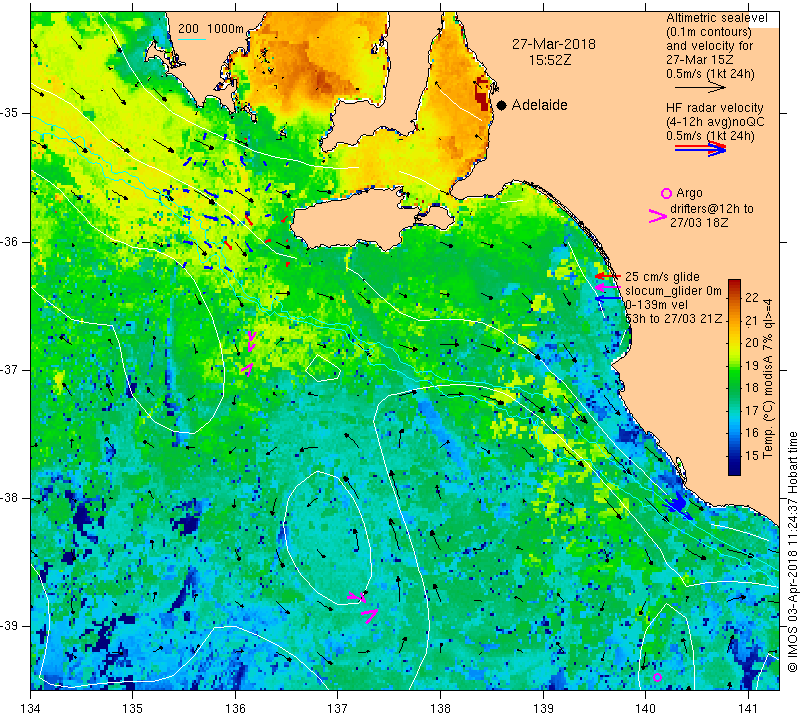Click the blue 0-139m vel arrow
Viewport: 800px width, 720px height.
click(x=607, y=298)
